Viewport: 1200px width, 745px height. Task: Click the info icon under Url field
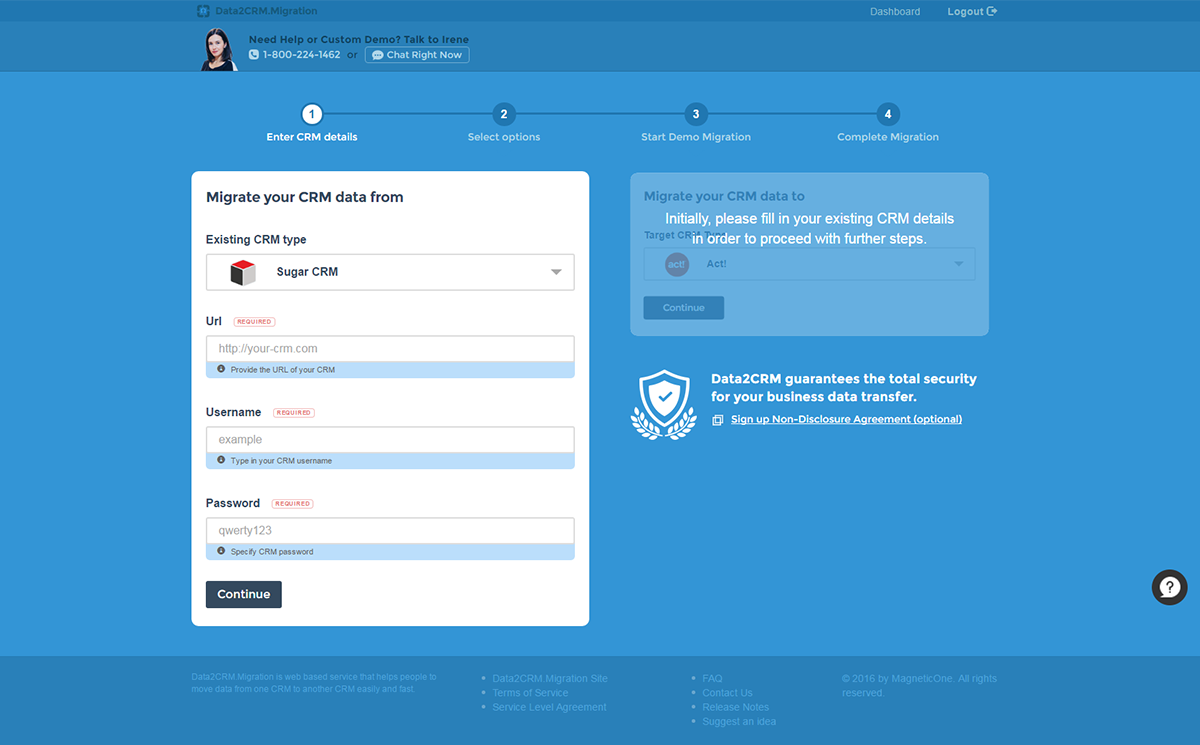tap(221, 369)
